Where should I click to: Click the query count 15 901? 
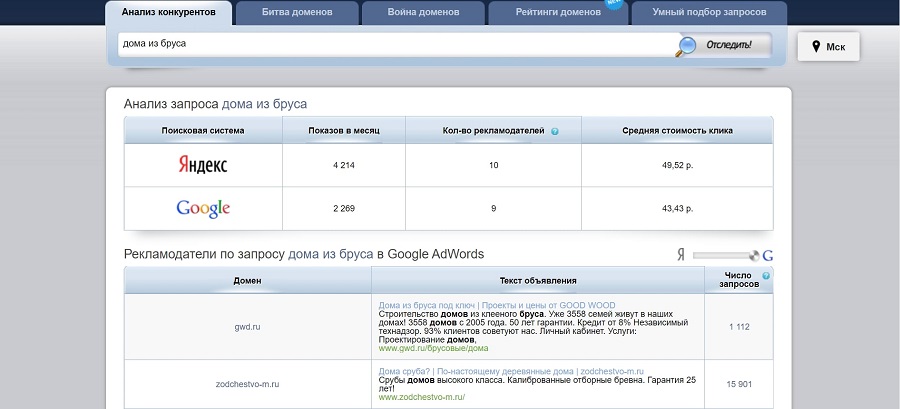click(739, 384)
